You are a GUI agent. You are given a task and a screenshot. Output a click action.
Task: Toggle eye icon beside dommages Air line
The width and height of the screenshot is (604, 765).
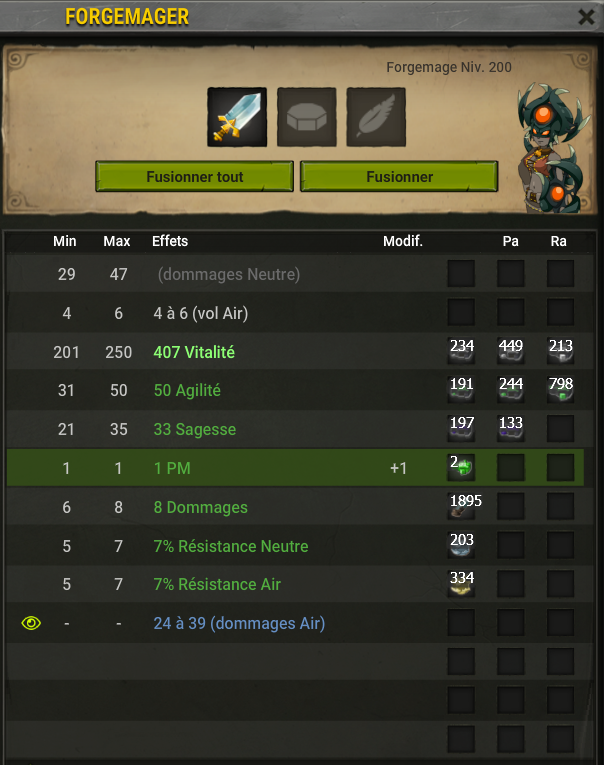point(31,623)
